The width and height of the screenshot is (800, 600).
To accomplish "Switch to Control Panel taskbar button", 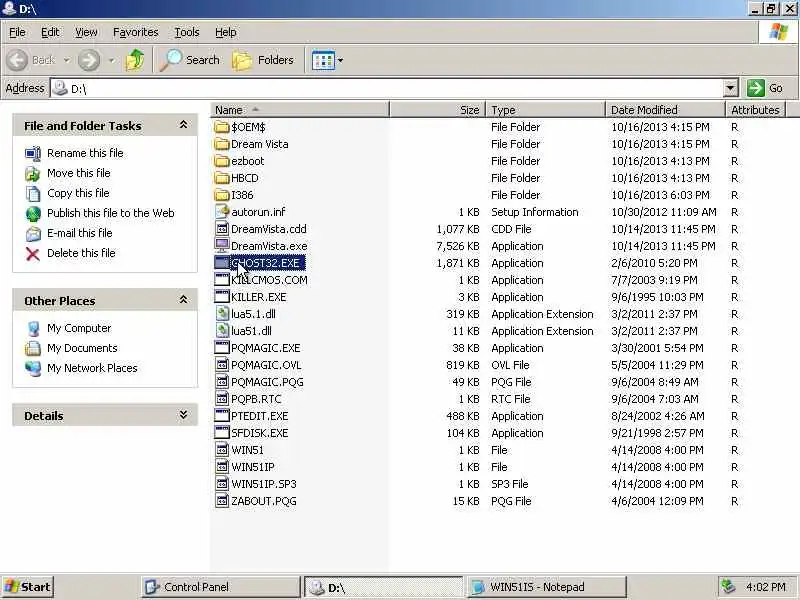I will [x=220, y=587].
